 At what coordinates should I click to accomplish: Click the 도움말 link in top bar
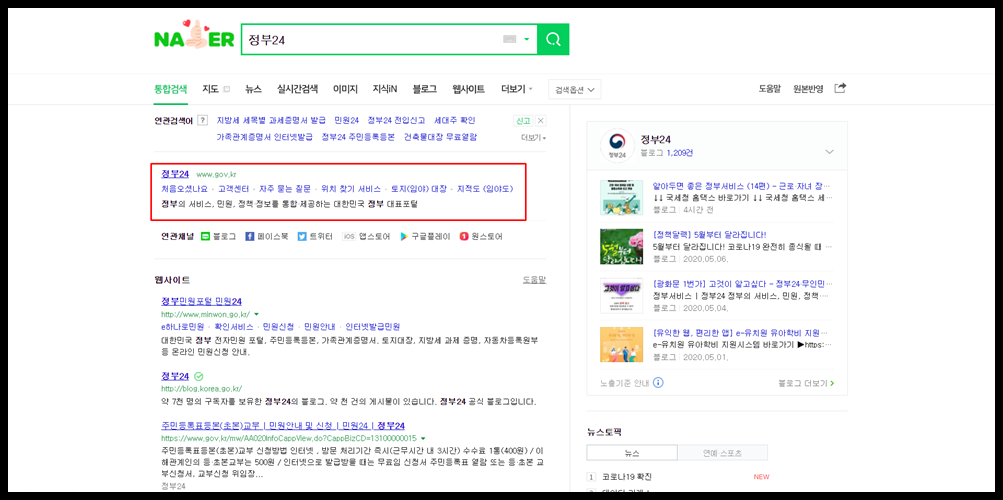tap(770, 89)
